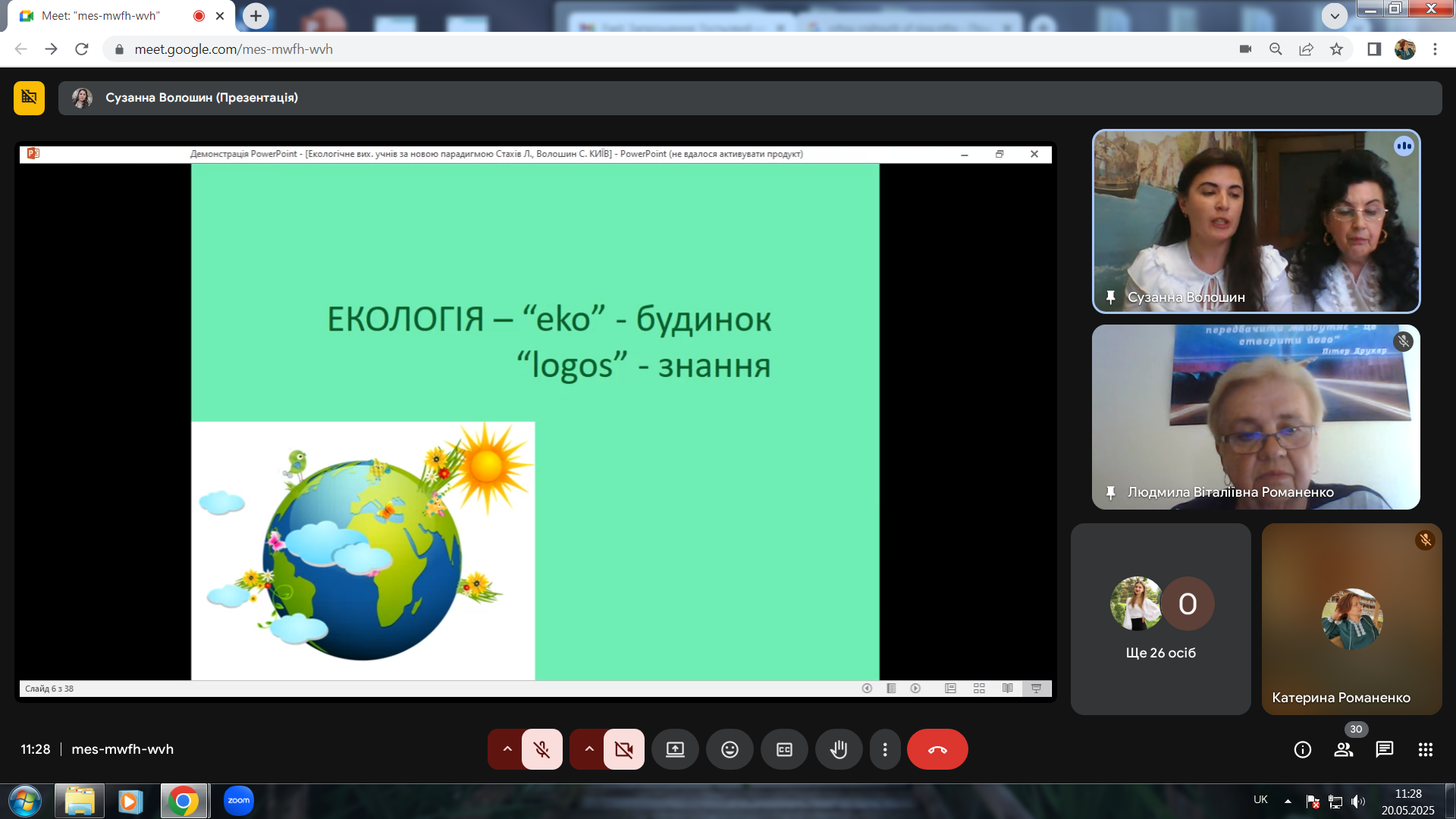The image size is (1456, 819).
Task: Toggle microphone mute button
Action: click(x=541, y=749)
